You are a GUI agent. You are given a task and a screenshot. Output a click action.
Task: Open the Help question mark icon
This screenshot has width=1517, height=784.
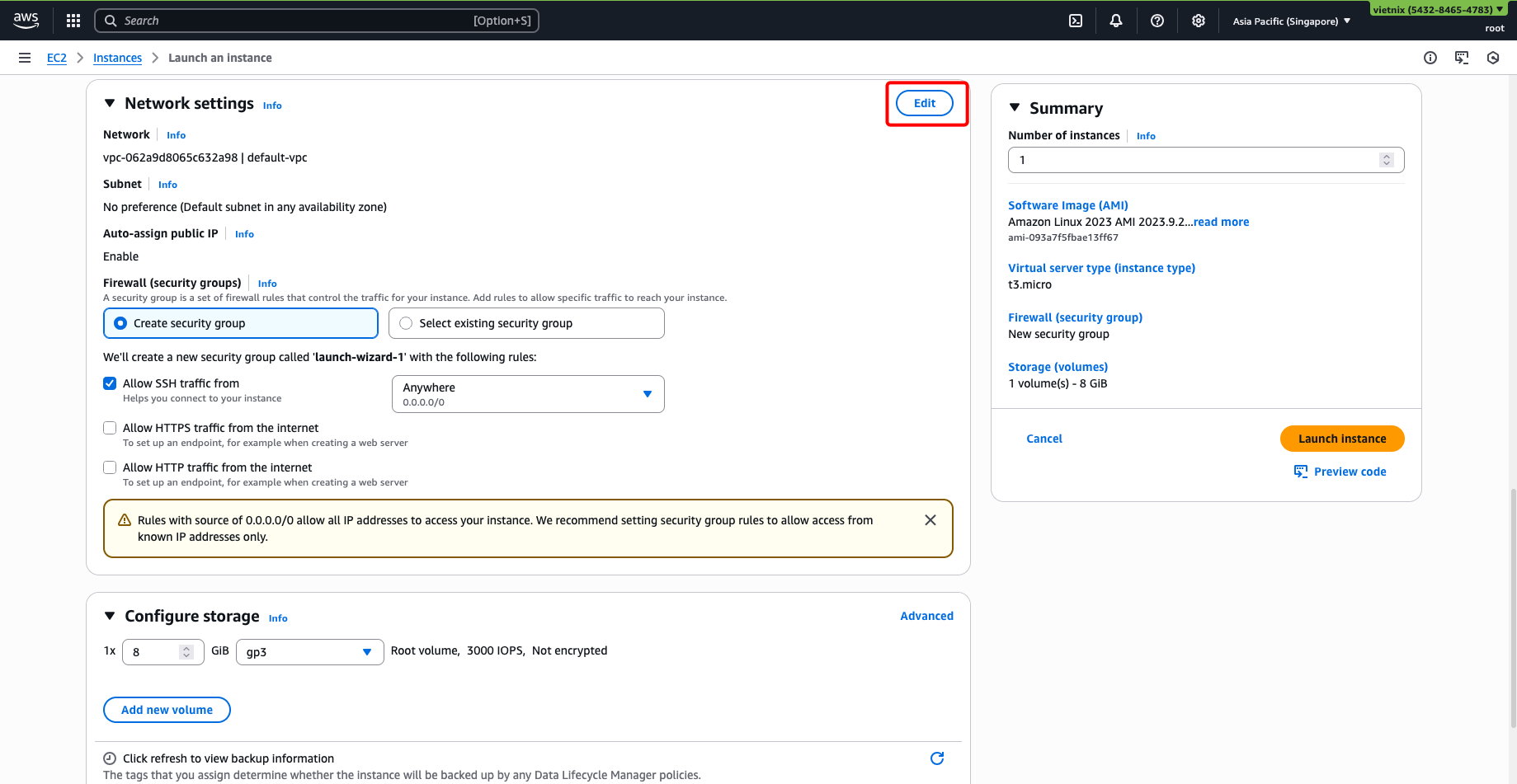(1157, 20)
